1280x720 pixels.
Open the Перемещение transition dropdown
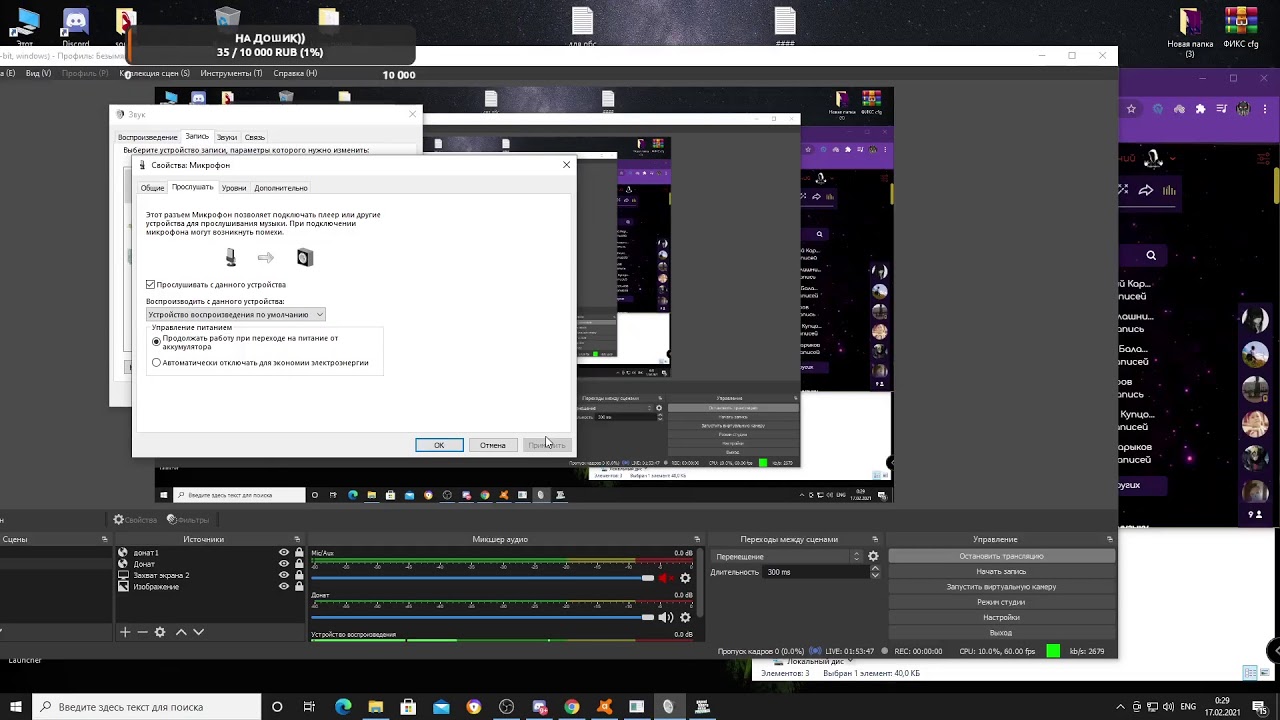(x=786, y=556)
